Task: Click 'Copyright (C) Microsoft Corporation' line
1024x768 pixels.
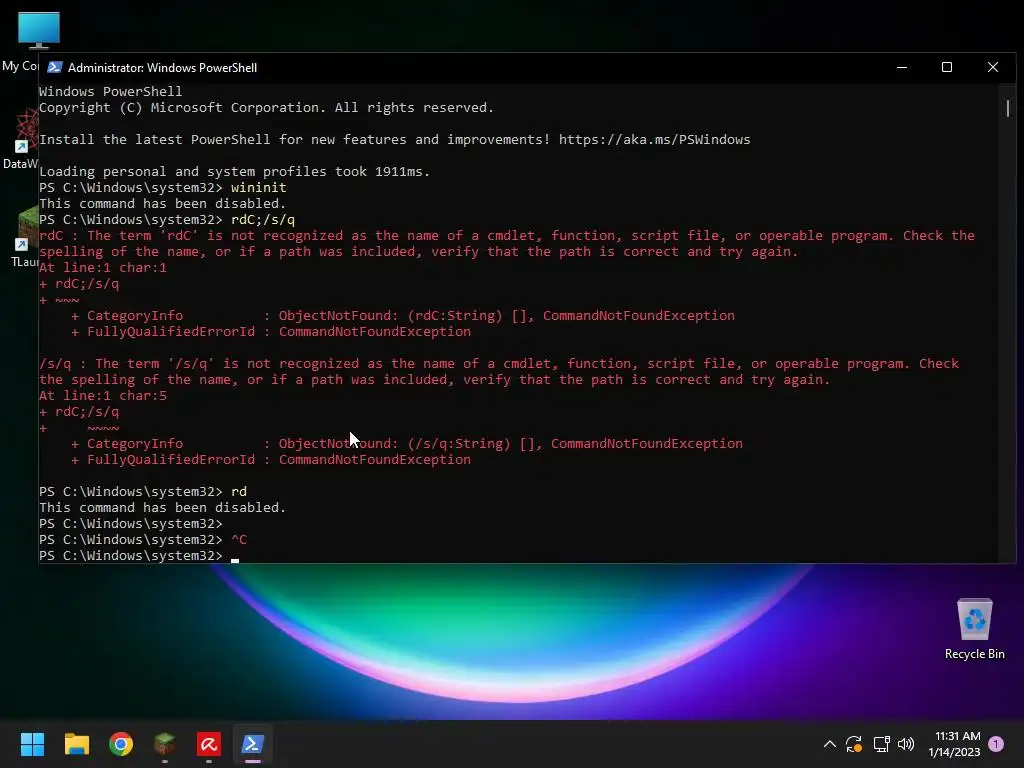Action: (266, 108)
